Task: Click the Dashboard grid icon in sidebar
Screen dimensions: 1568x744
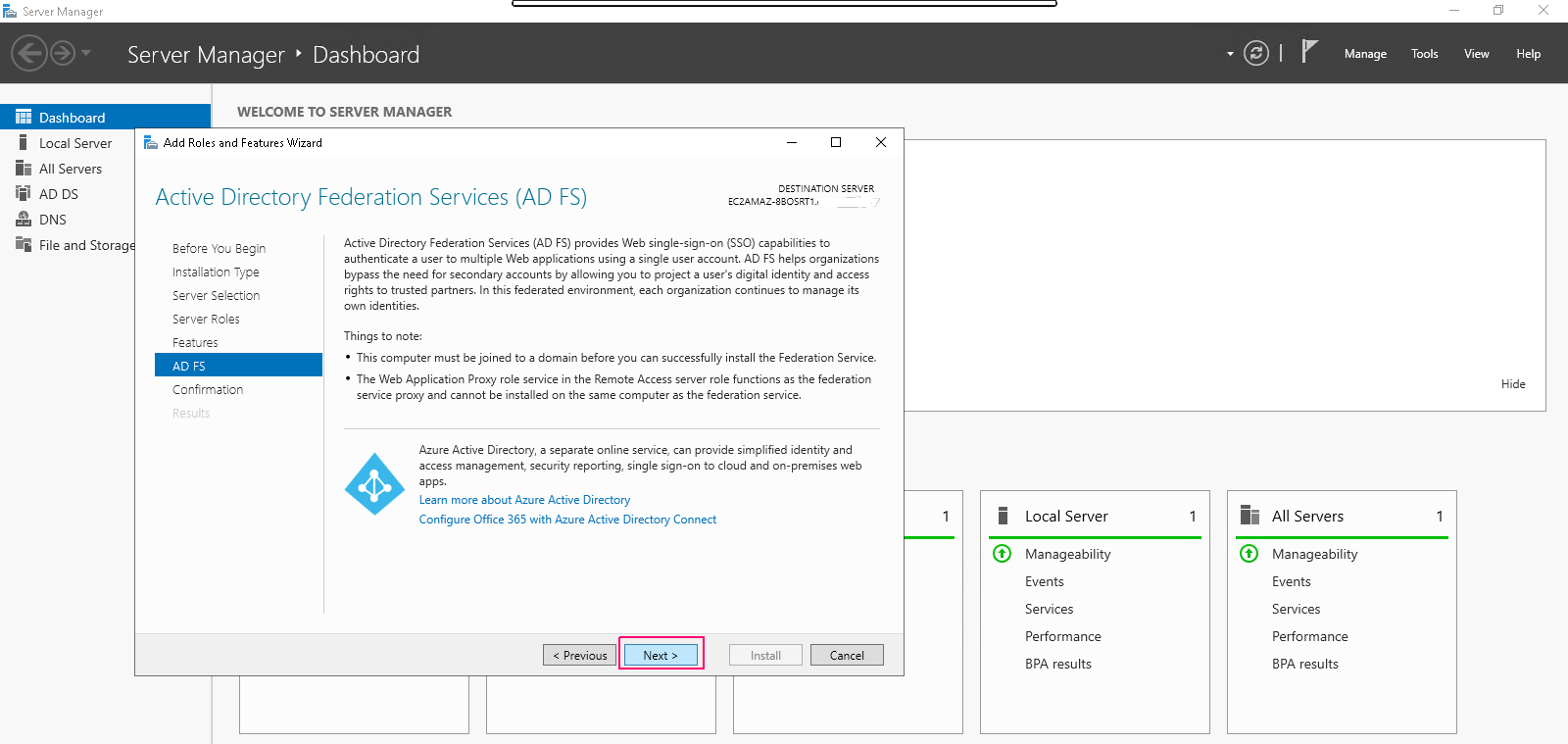Action: (24, 117)
